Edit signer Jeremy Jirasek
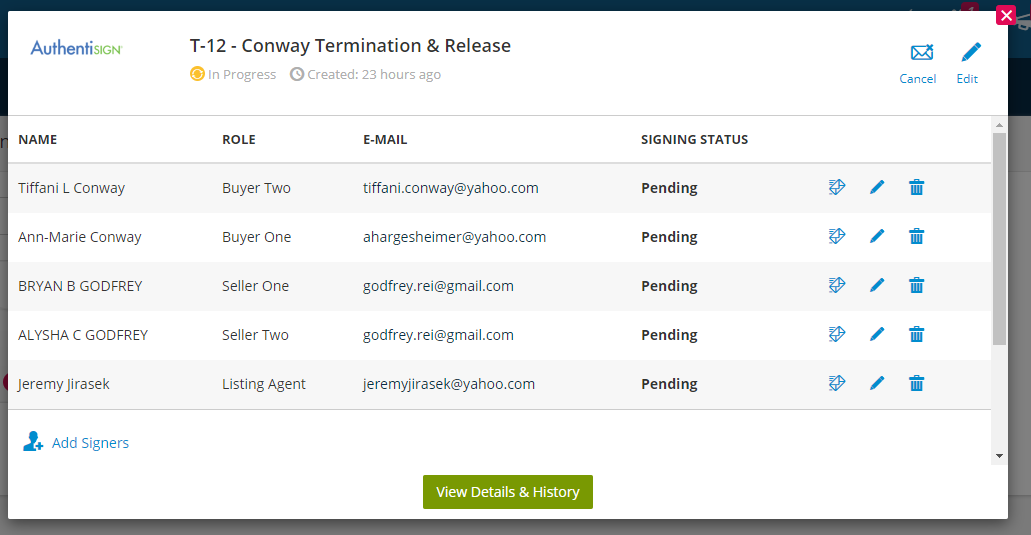 pyautogui.click(x=877, y=383)
